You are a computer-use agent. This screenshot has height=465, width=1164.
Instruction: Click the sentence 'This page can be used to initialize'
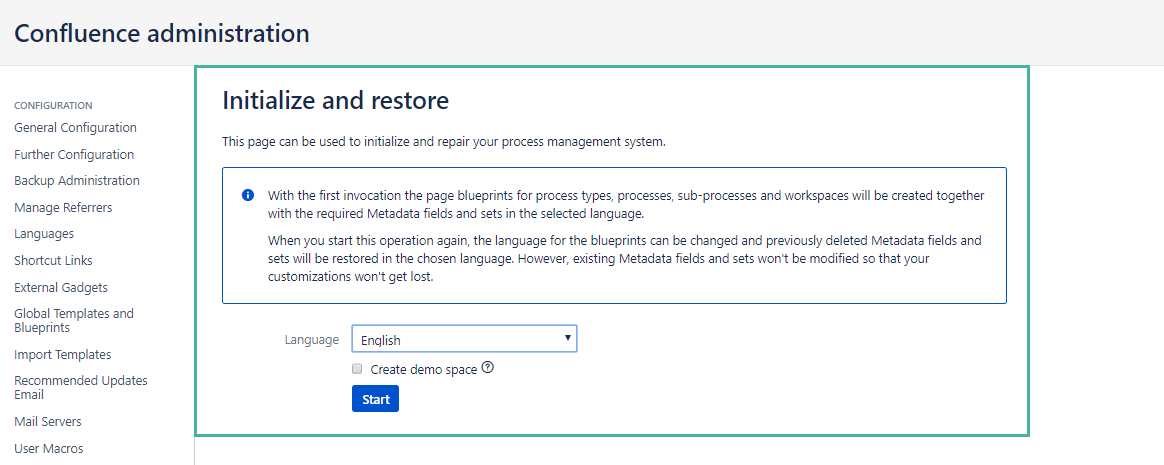[444, 142]
